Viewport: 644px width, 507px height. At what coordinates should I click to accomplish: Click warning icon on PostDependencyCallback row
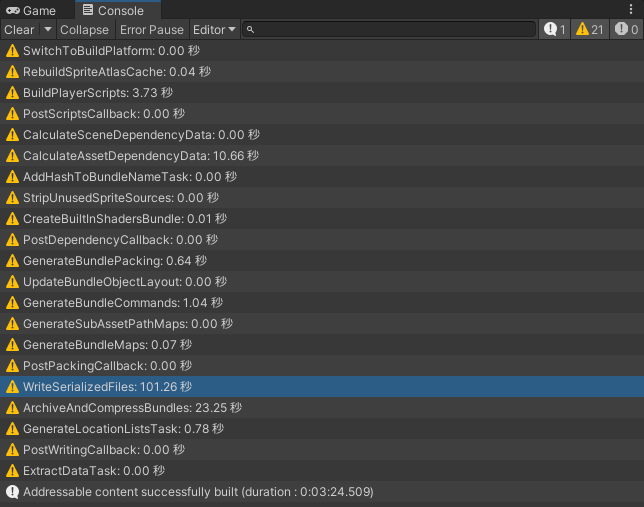(x=12, y=240)
